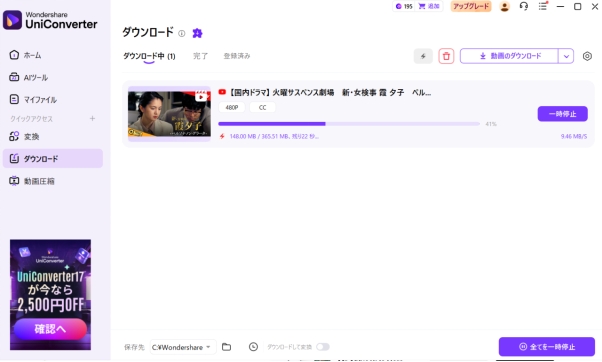Screen dimensions: 602x362
Task: Add a quick access item with plus
Action: tap(92, 119)
